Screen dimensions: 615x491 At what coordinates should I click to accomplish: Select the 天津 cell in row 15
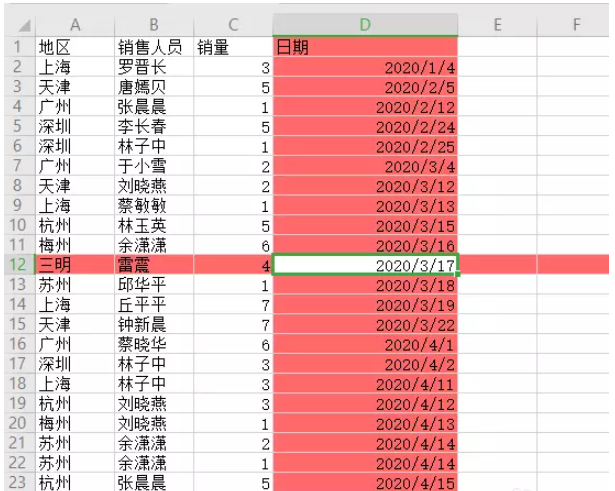coord(75,324)
